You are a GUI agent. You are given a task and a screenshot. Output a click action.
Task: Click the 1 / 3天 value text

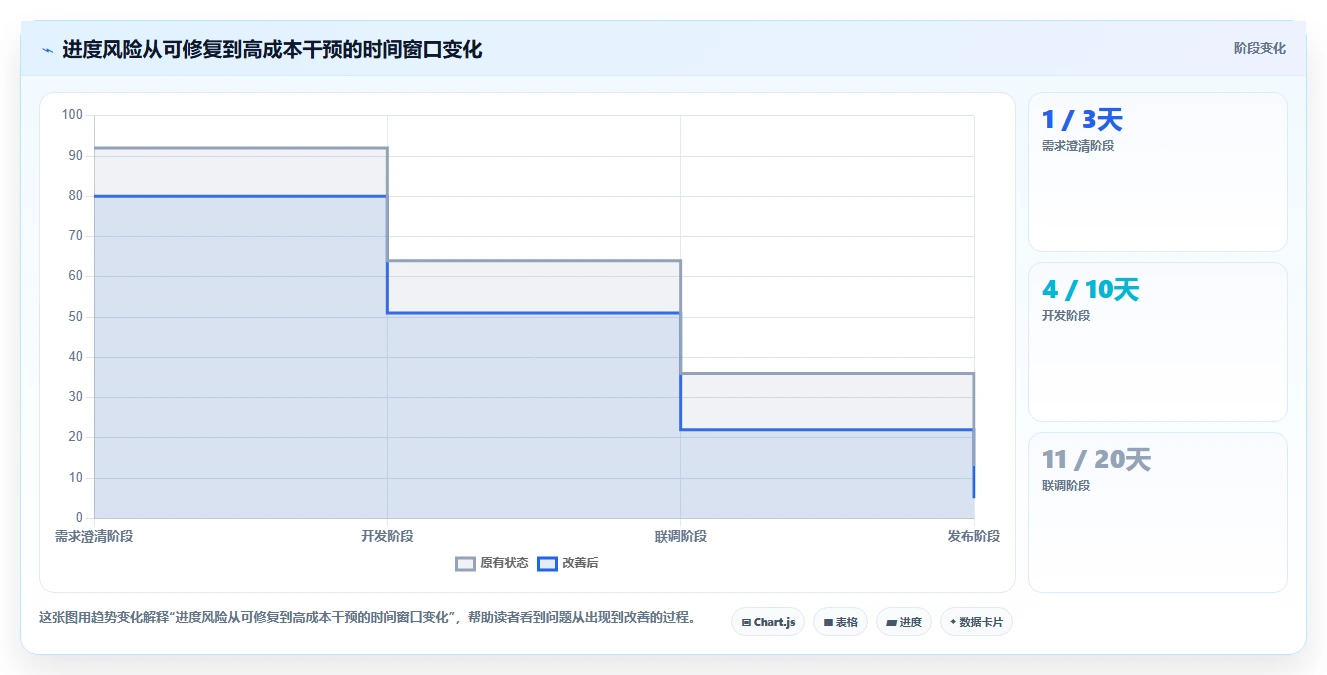point(1082,120)
